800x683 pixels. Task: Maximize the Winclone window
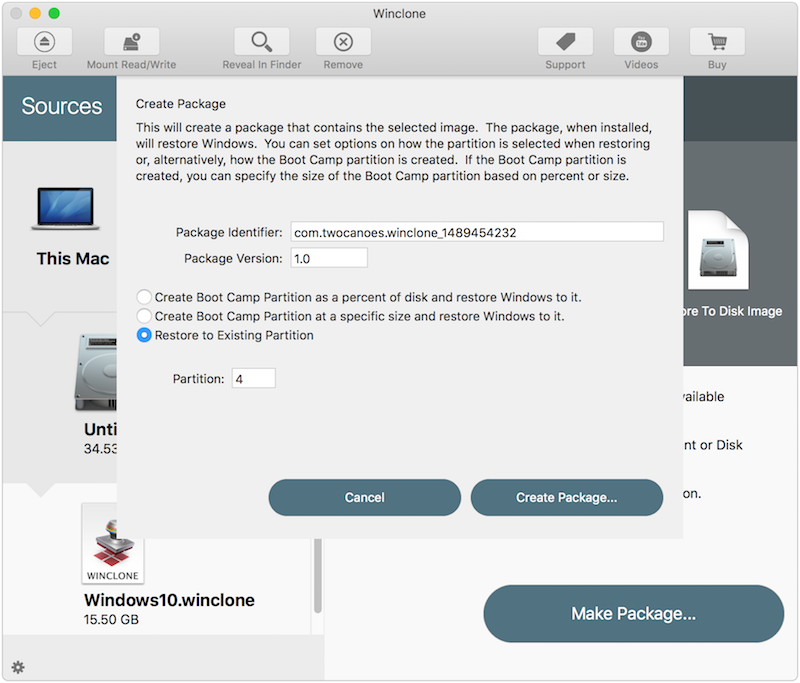pos(54,13)
